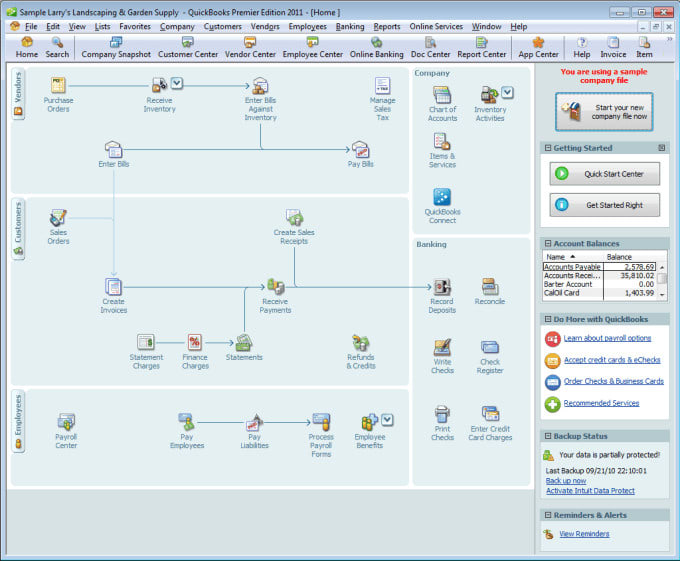Open Statement Charges

coord(146,342)
